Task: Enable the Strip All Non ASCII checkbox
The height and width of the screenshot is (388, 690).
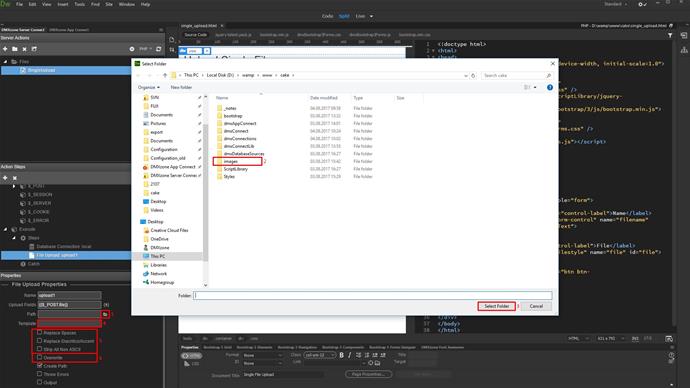Action: click(x=40, y=349)
